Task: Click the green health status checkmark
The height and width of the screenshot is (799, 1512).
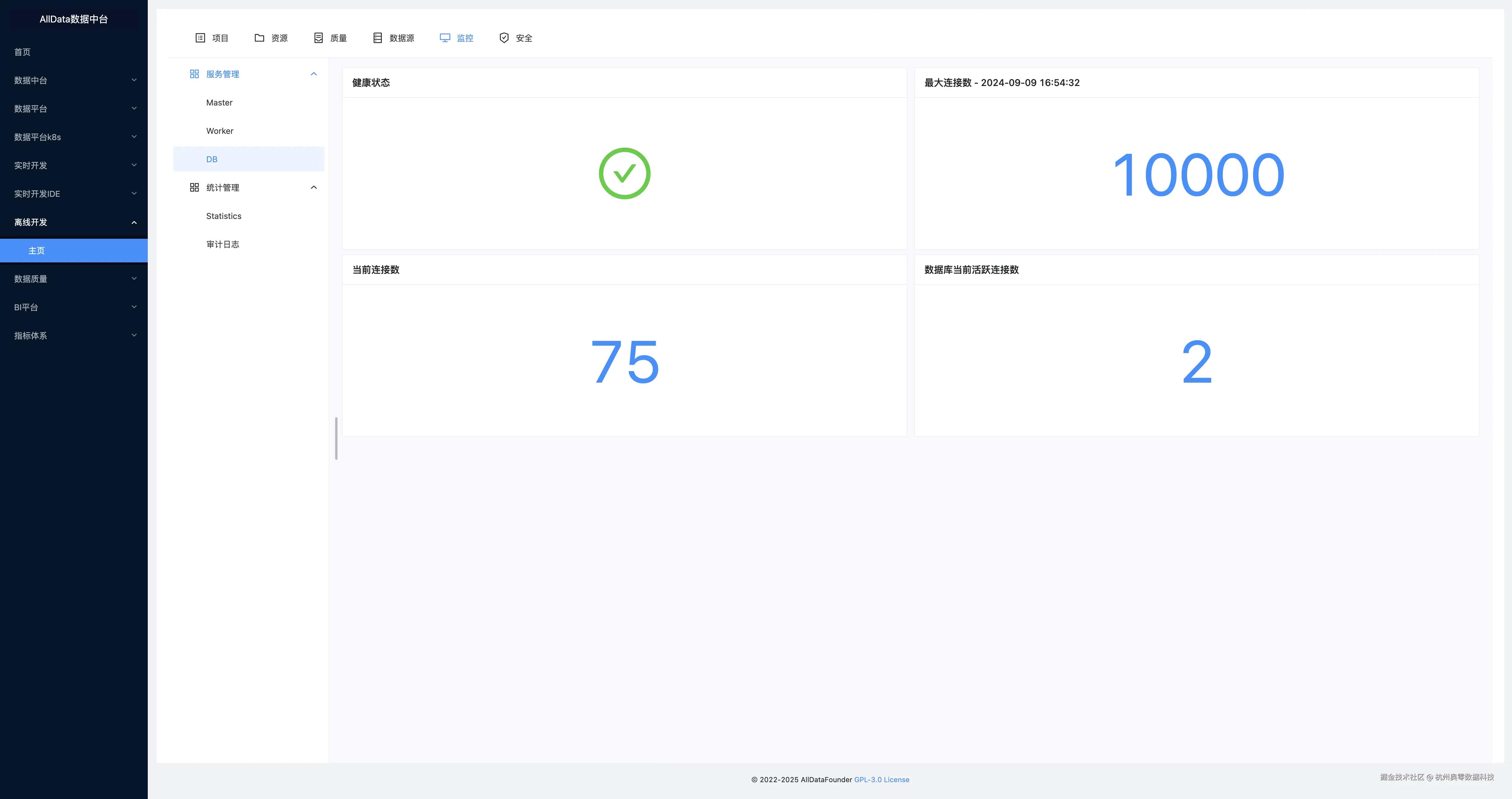Action: pyautogui.click(x=624, y=174)
